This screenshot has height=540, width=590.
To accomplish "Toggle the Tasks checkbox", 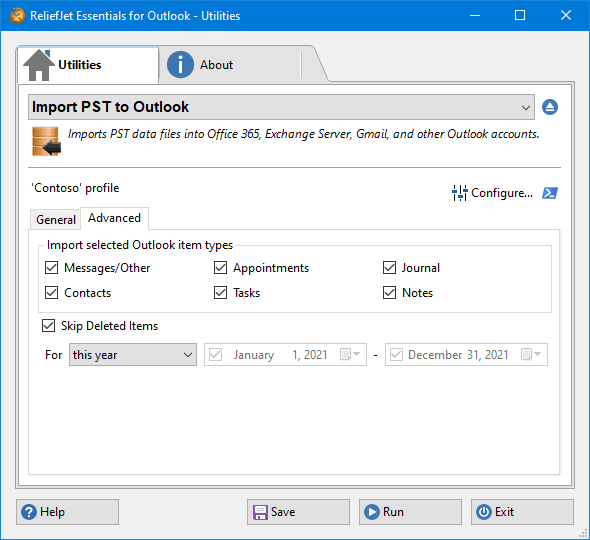I will click(x=220, y=293).
